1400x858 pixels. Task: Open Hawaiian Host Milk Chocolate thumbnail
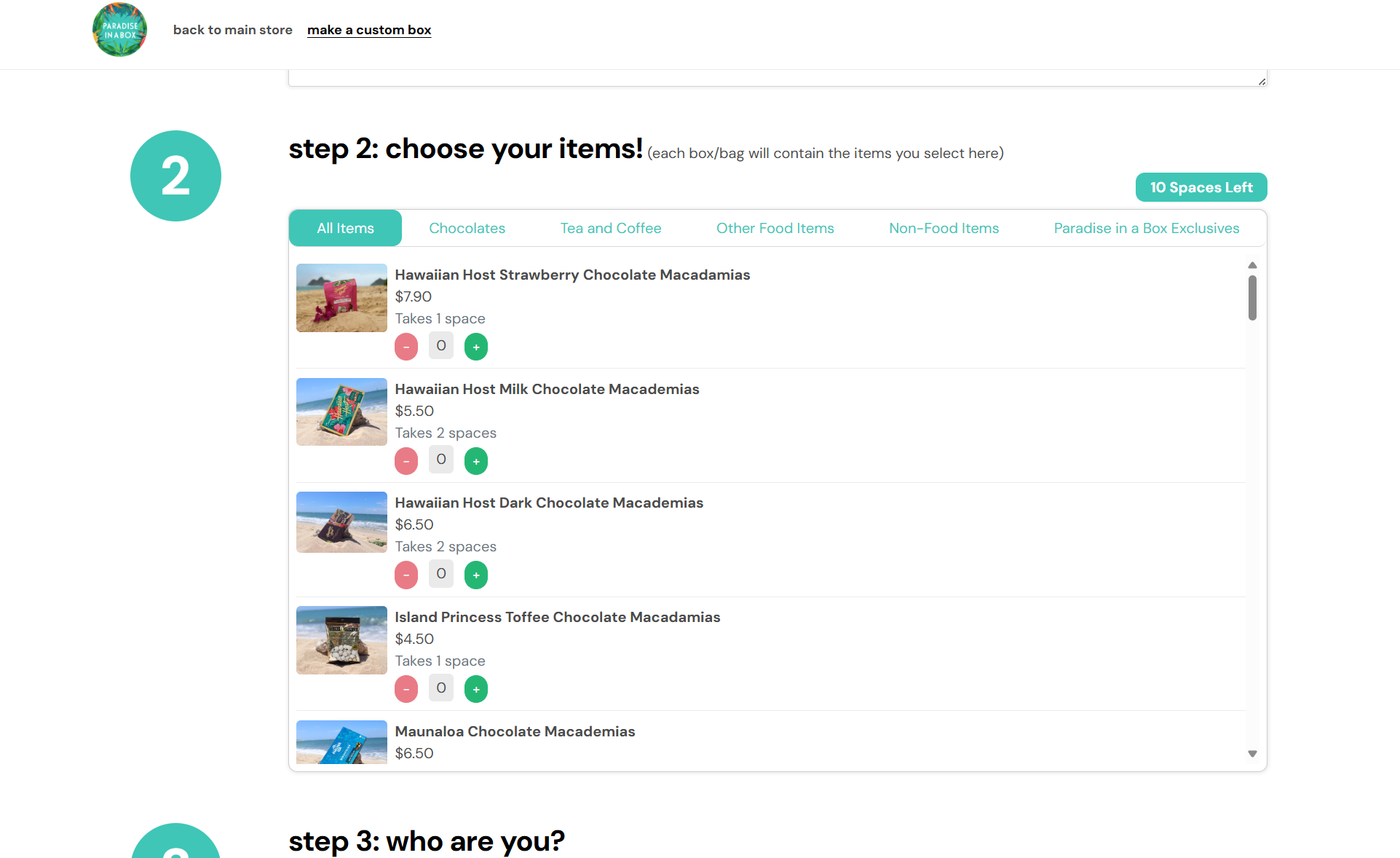click(x=341, y=412)
